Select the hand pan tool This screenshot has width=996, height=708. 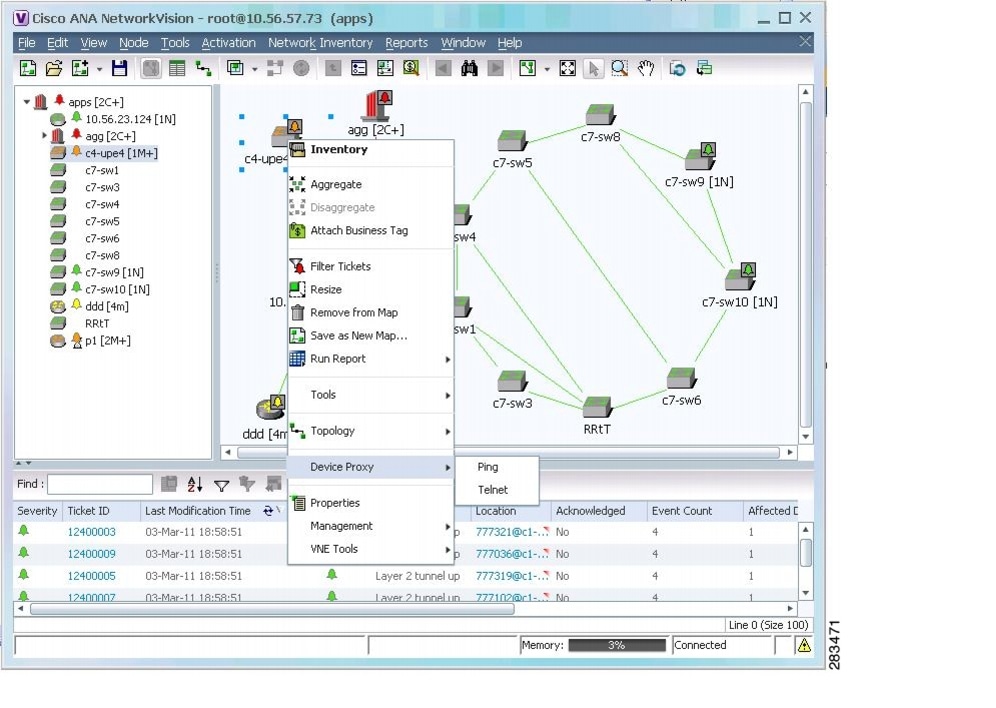647,67
